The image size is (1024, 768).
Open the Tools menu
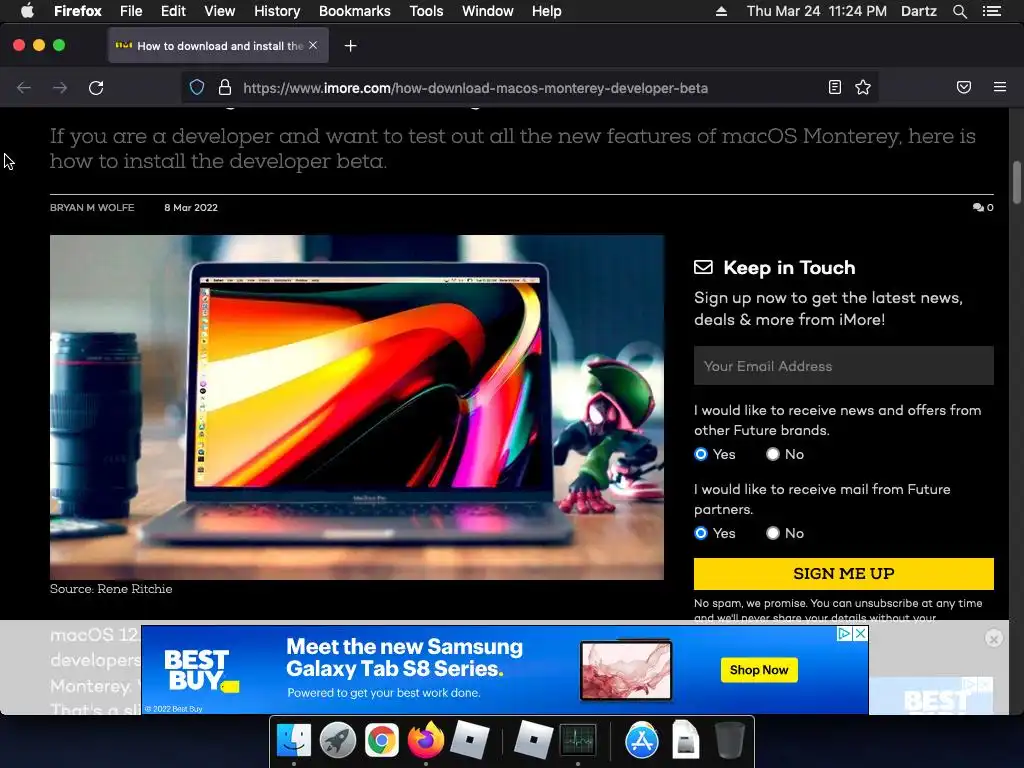pos(426,11)
